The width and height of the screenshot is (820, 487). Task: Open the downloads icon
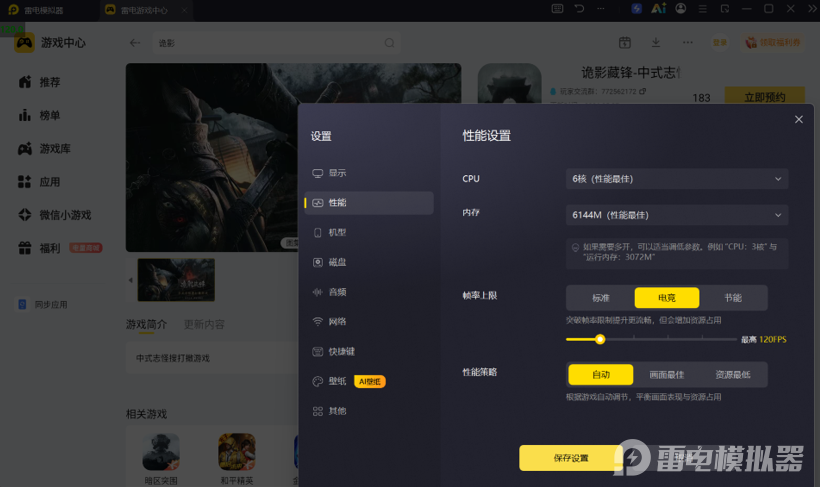[x=656, y=42]
